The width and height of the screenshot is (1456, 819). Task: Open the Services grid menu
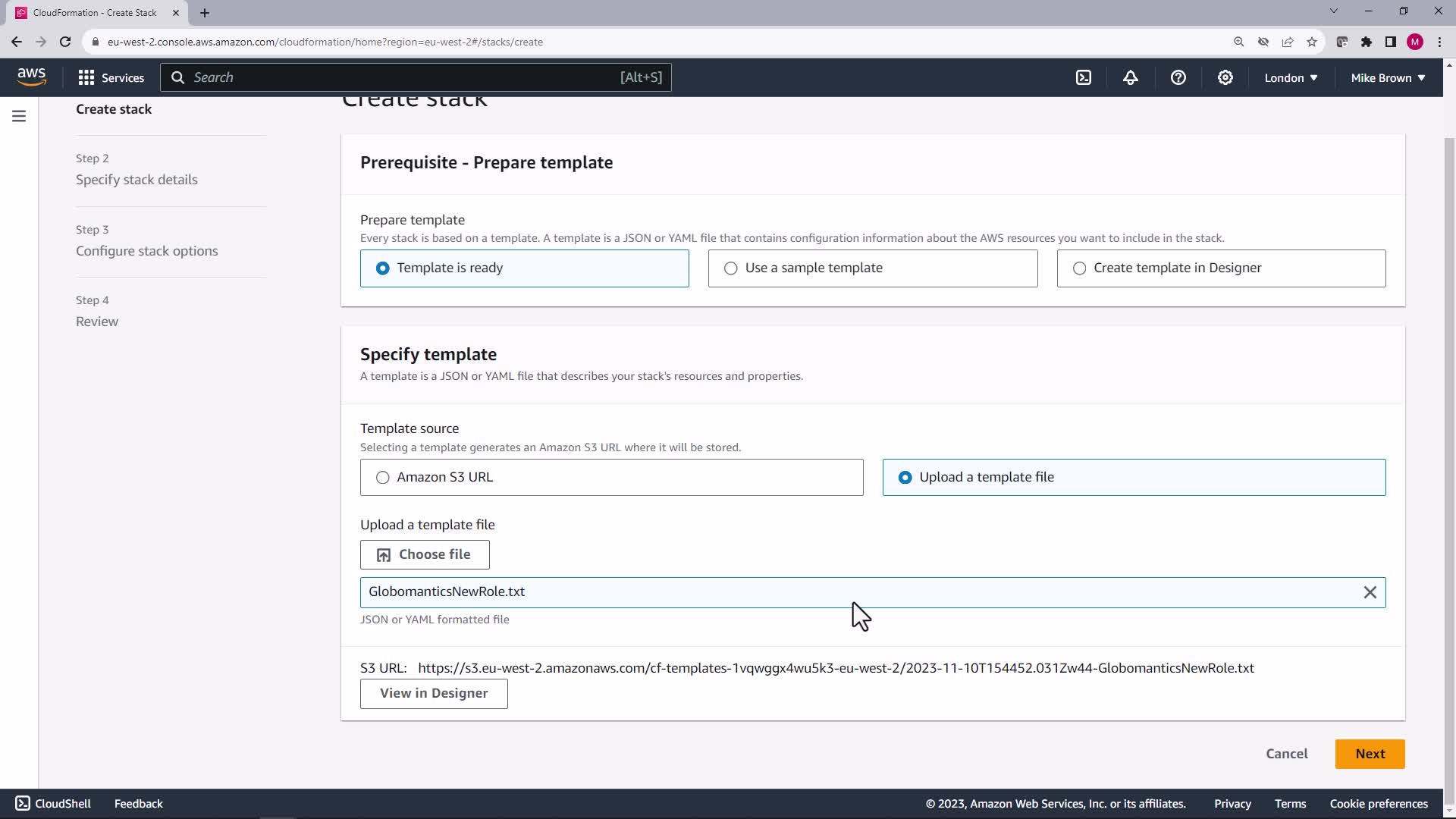(111, 77)
